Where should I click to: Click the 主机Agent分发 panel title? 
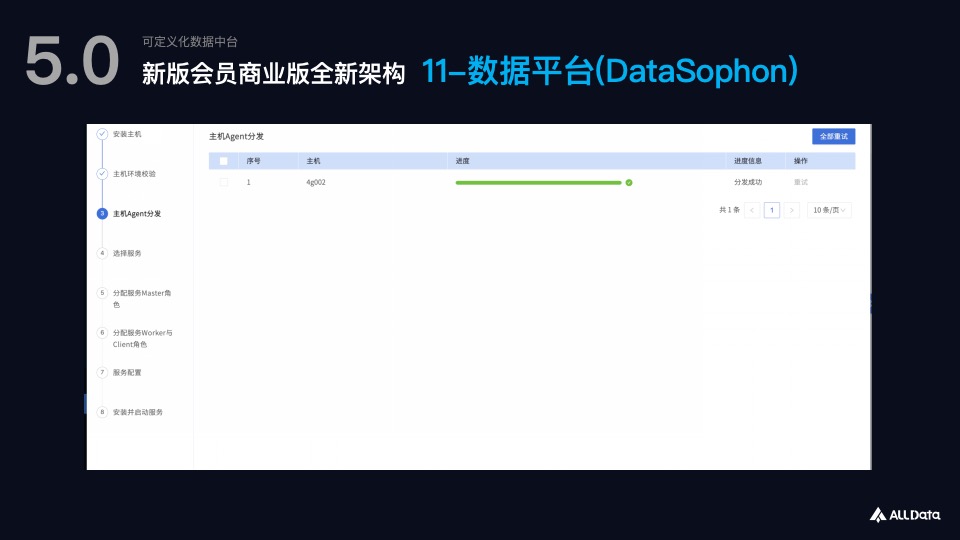236,137
